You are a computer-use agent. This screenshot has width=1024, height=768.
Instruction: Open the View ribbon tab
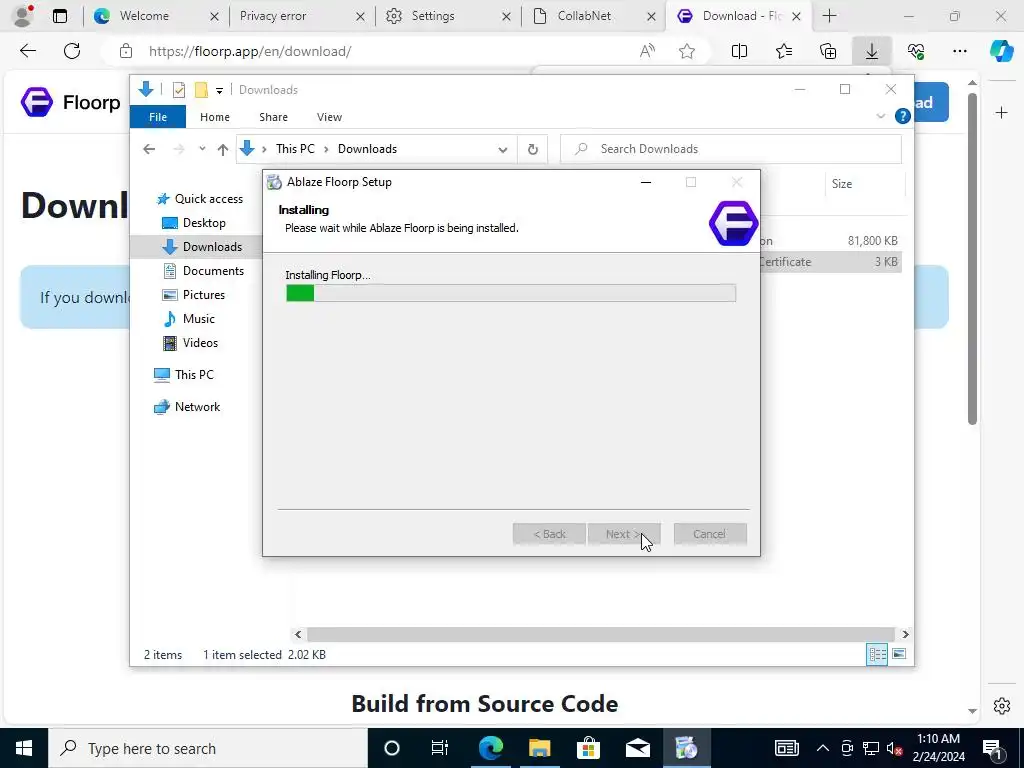click(x=329, y=117)
